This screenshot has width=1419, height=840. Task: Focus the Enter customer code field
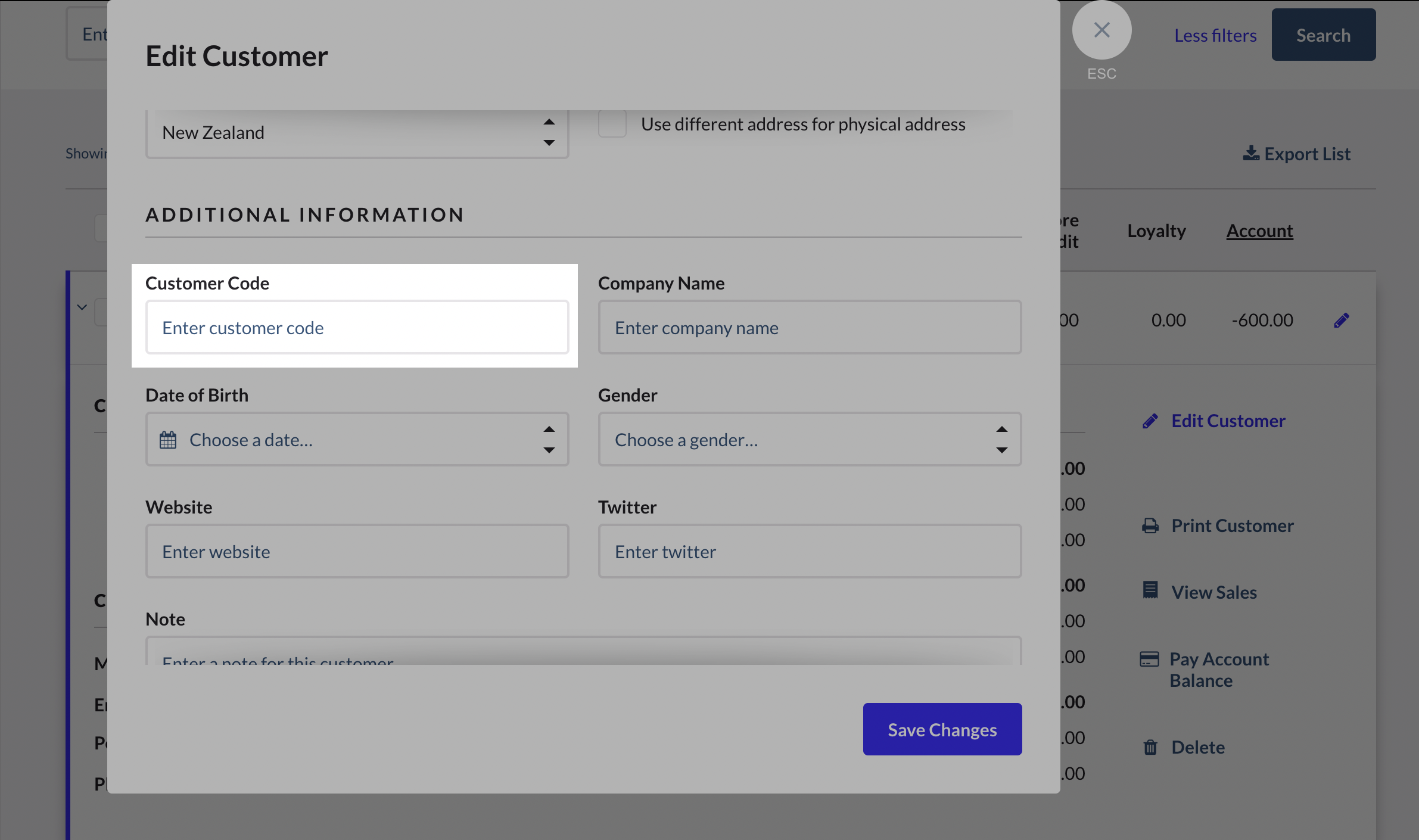pos(357,328)
